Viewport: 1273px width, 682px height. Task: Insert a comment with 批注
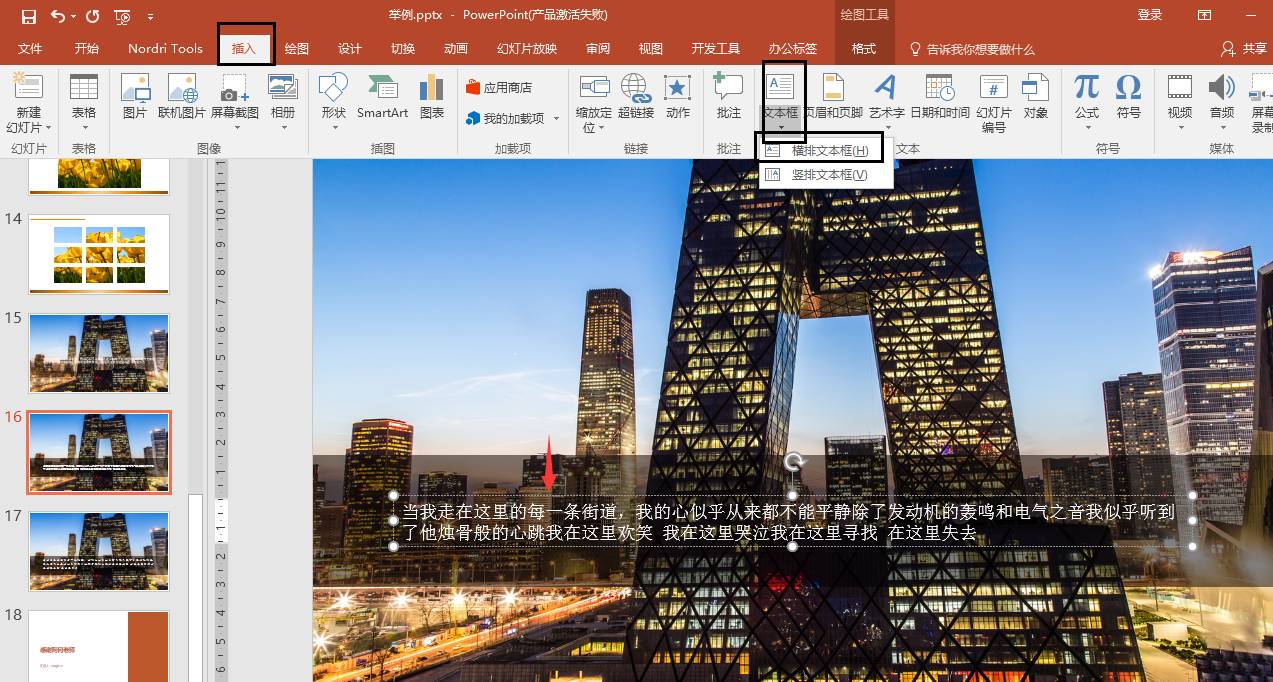click(729, 96)
